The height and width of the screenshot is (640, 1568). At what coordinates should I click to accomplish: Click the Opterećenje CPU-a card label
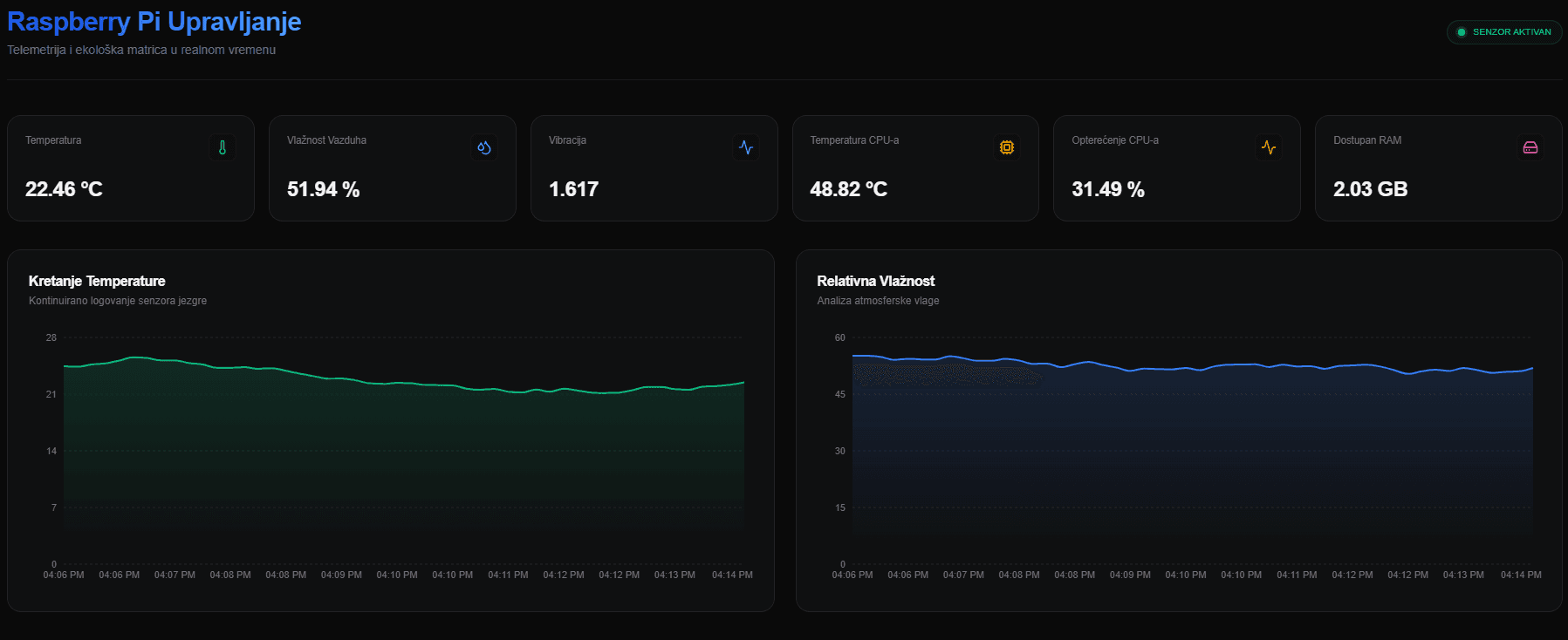pos(1115,140)
